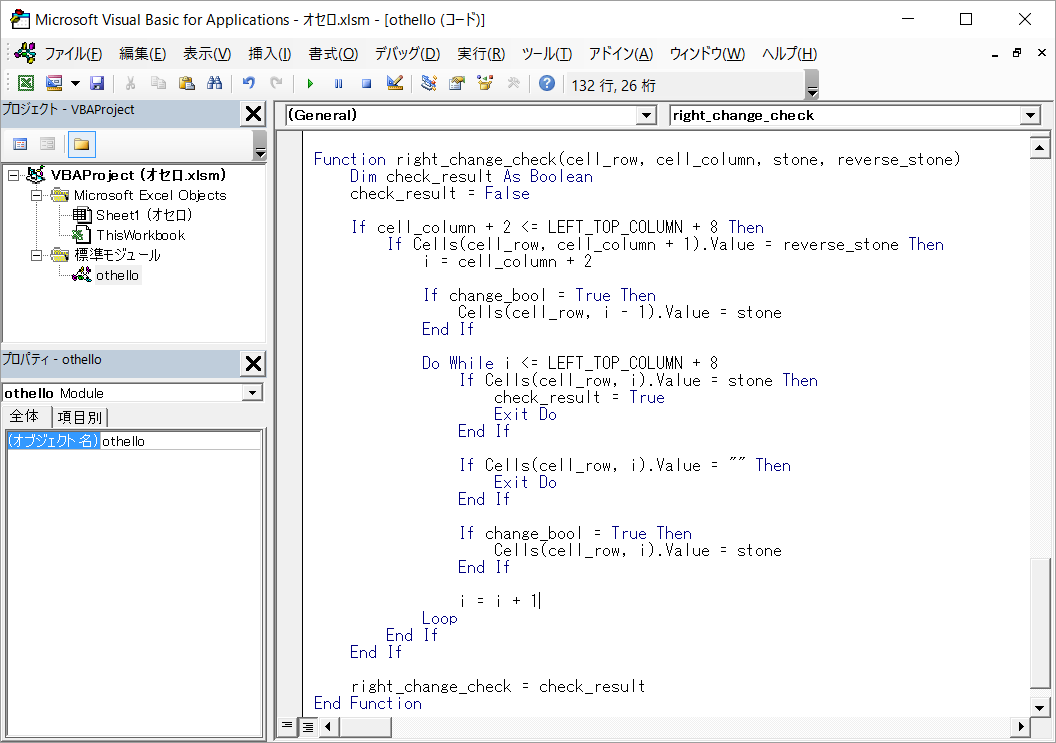Click the Find binoculars icon
Viewport: 1056px width, 743px height.
pyautogui.click(x=214, y=84)
